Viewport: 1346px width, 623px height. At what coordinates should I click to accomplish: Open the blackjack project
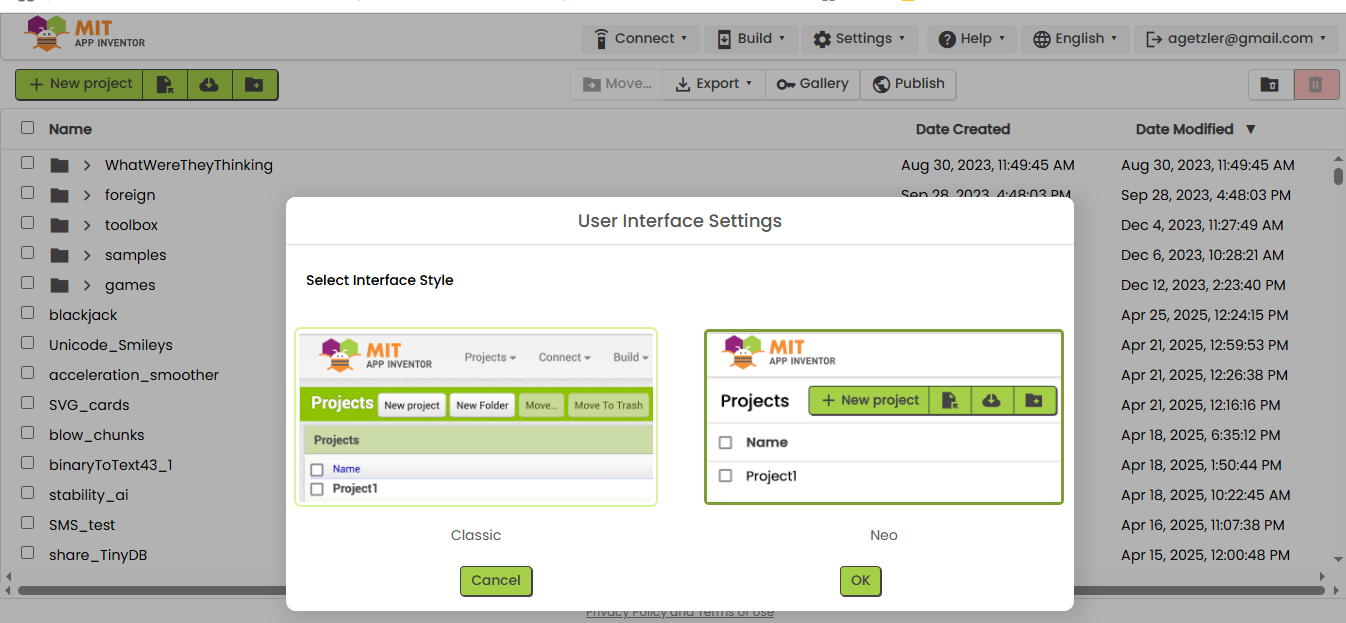click(83, 315)
